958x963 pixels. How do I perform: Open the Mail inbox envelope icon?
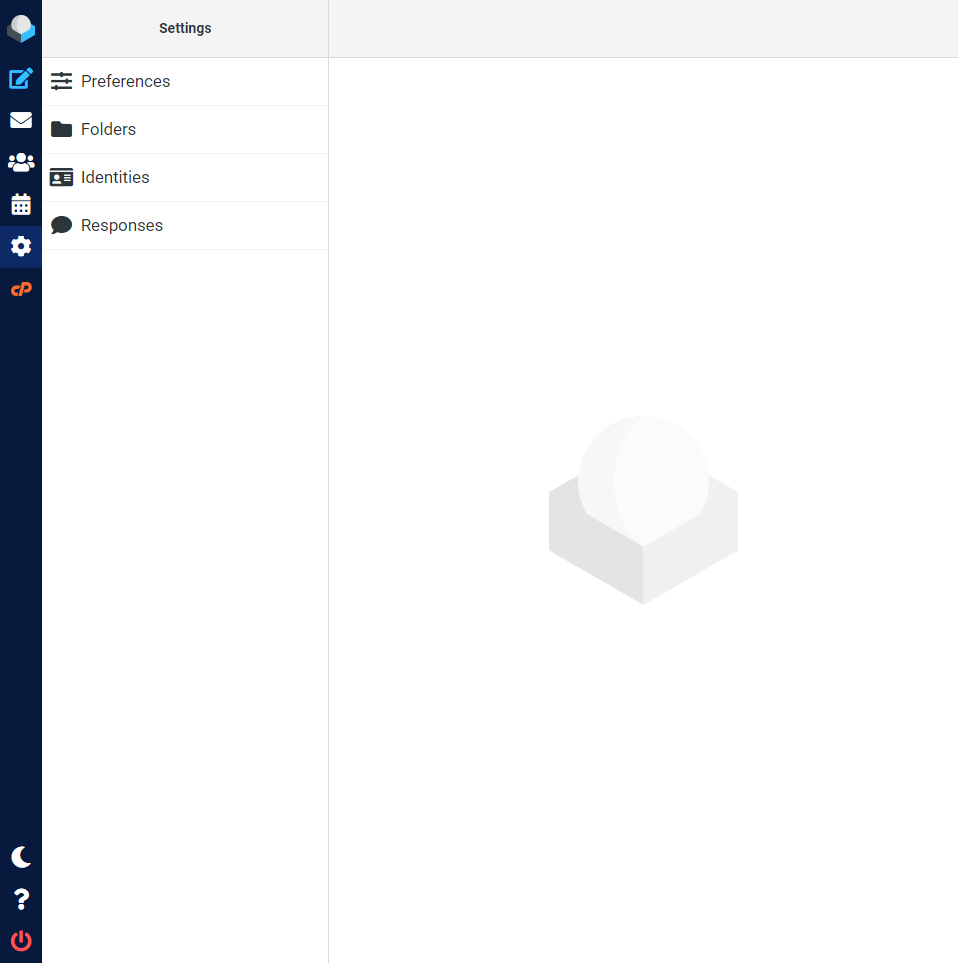tap(21, 120)
